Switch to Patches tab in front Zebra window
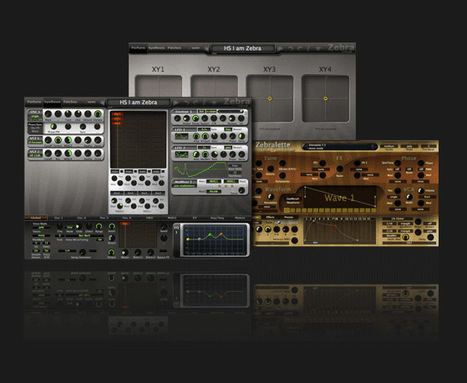Image resolution: width=467 pixels, height=383 pixels. click(70, 102)
